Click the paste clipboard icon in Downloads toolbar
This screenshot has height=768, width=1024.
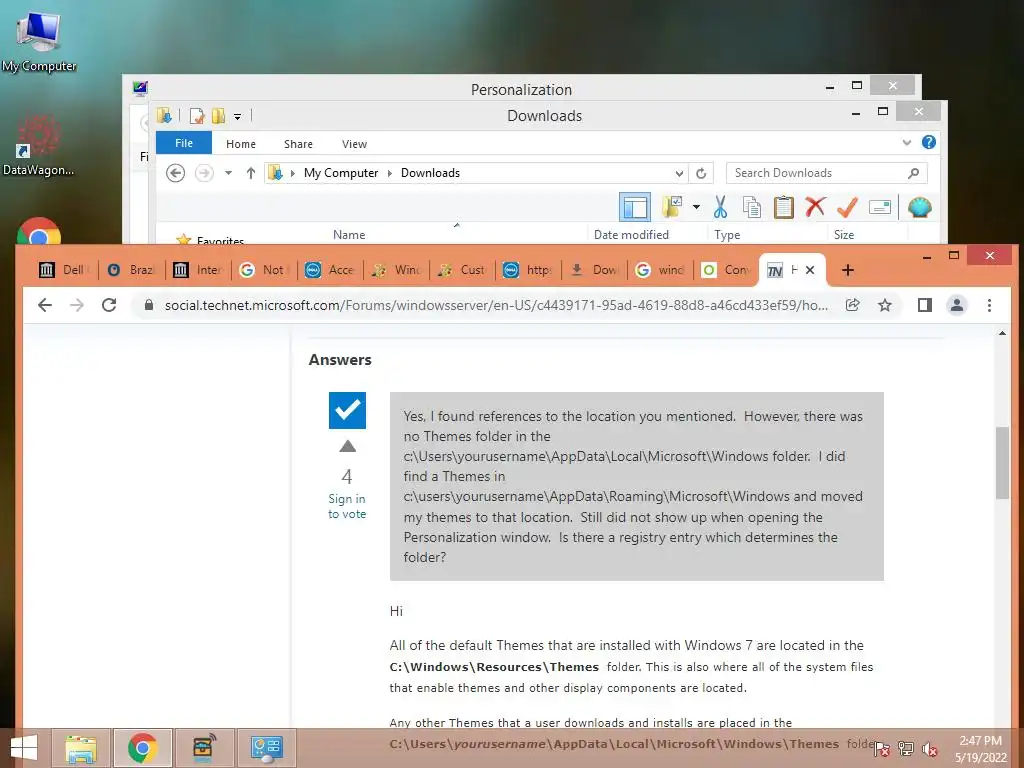pos(783,207)
